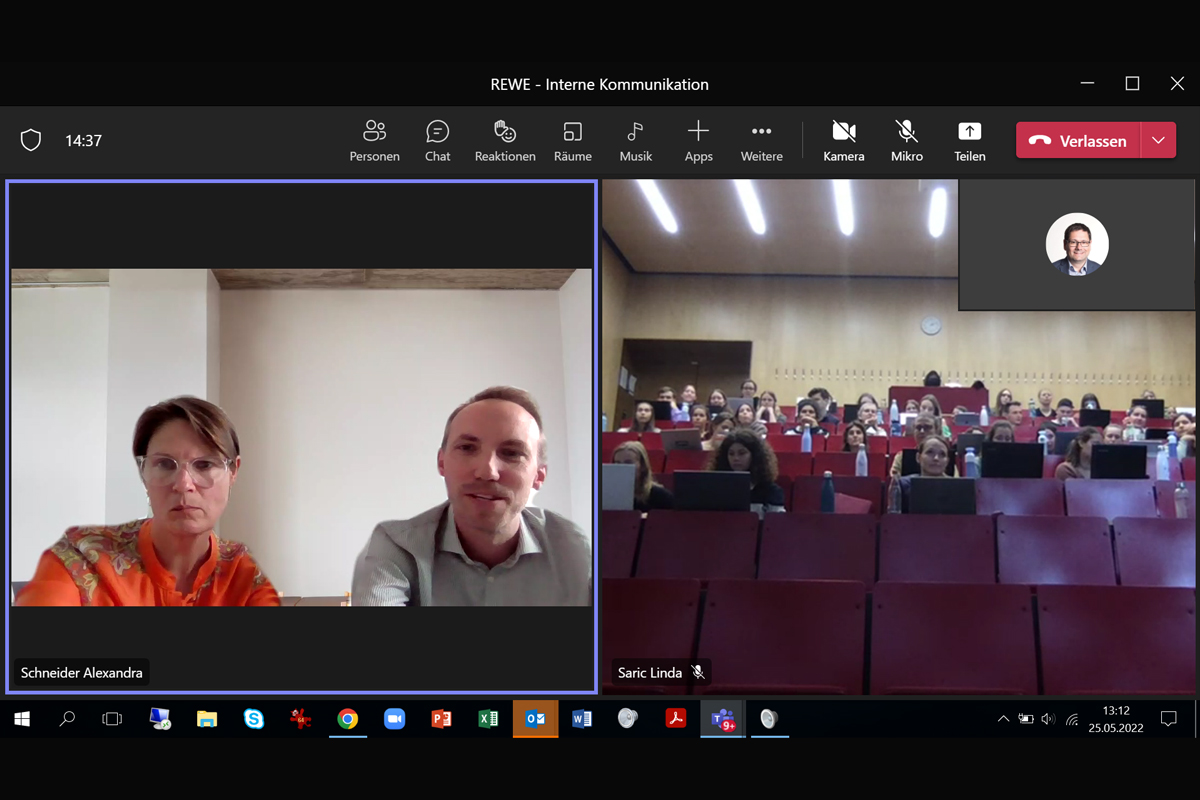This screenshot has width=1200, height=800.
Task: Click the Musik icon
Action: click(635, 141)
